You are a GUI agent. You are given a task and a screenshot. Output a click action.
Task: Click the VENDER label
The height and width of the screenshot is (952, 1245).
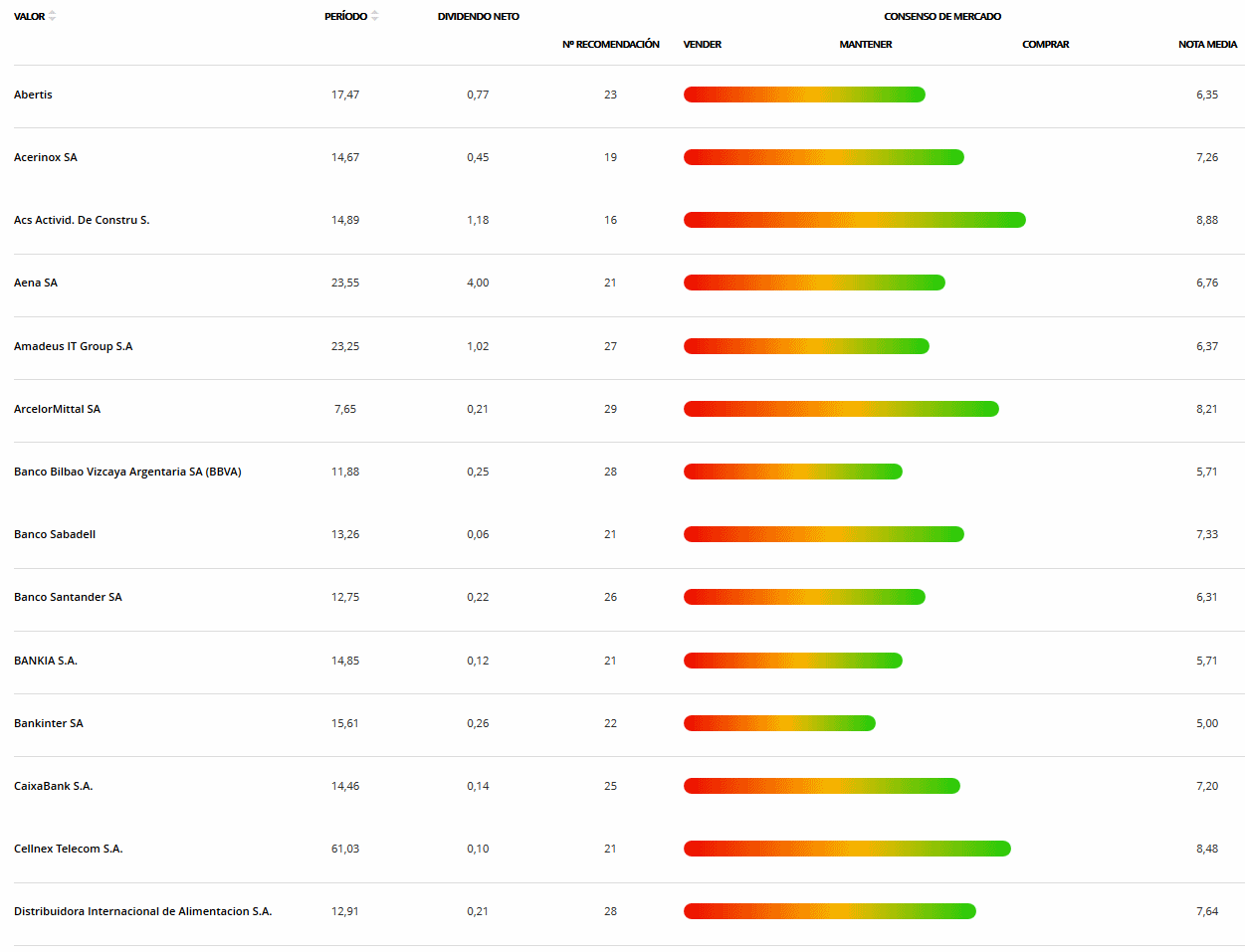coord(703,44)
